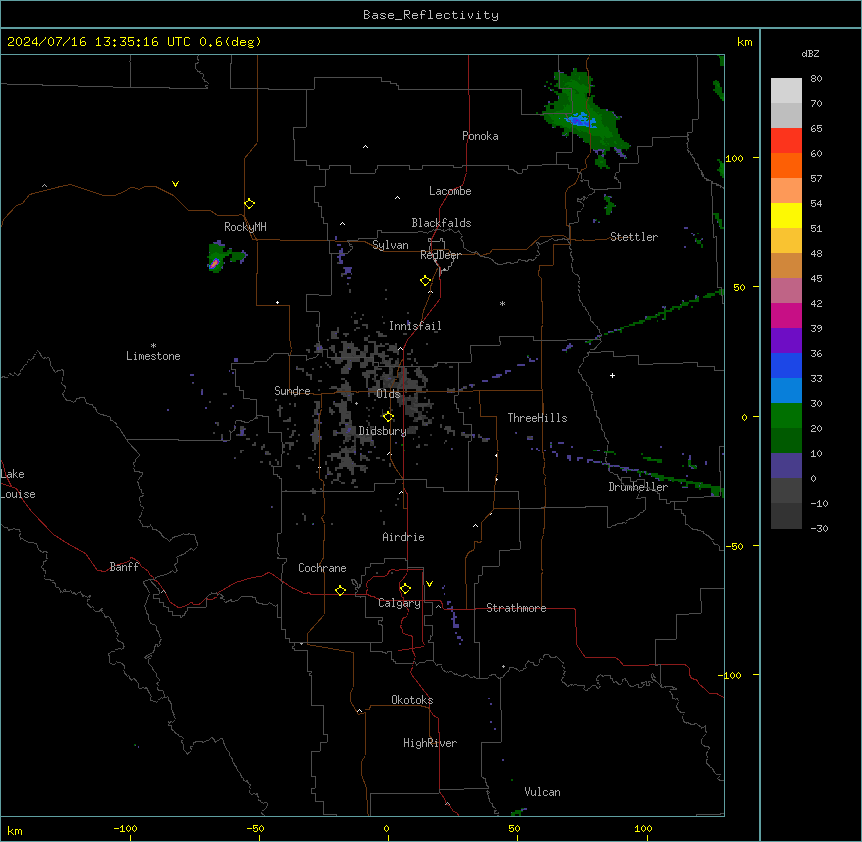The image size is (862, 842).
Task: Click the dBZ legend heading
Action: click(x=810, y=53)
